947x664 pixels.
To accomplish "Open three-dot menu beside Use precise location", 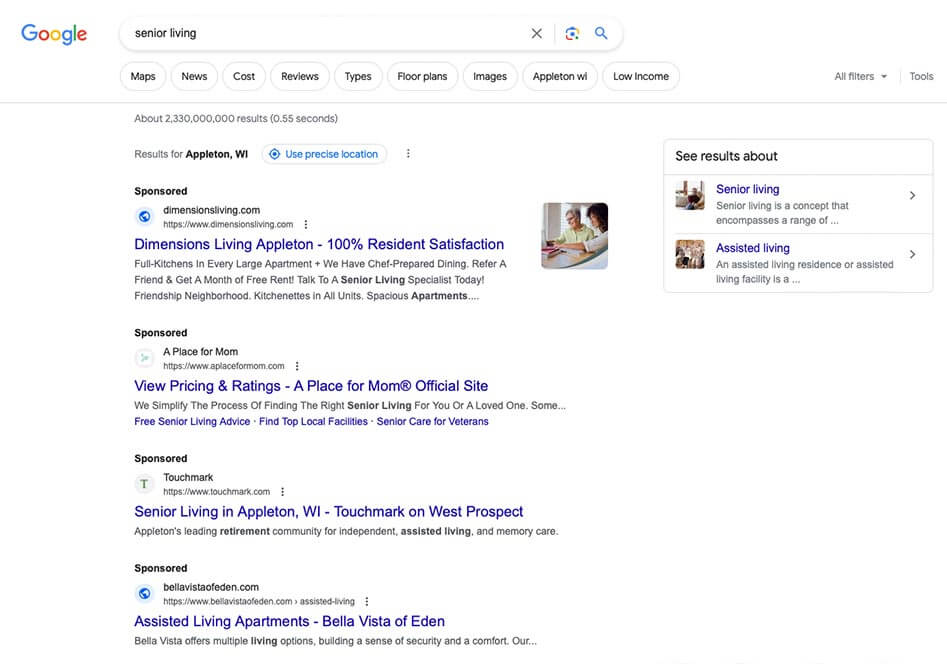I will click(408, 154).
